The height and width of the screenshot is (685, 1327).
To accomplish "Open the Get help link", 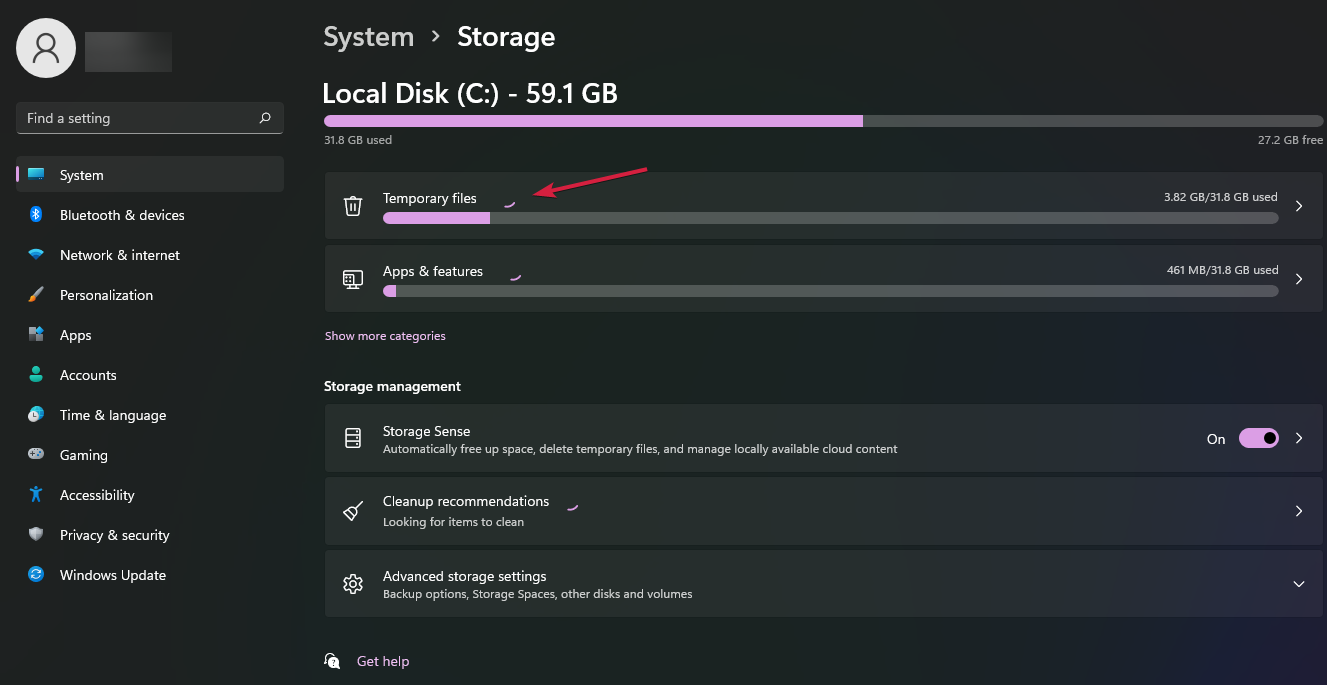I will 383,661.
